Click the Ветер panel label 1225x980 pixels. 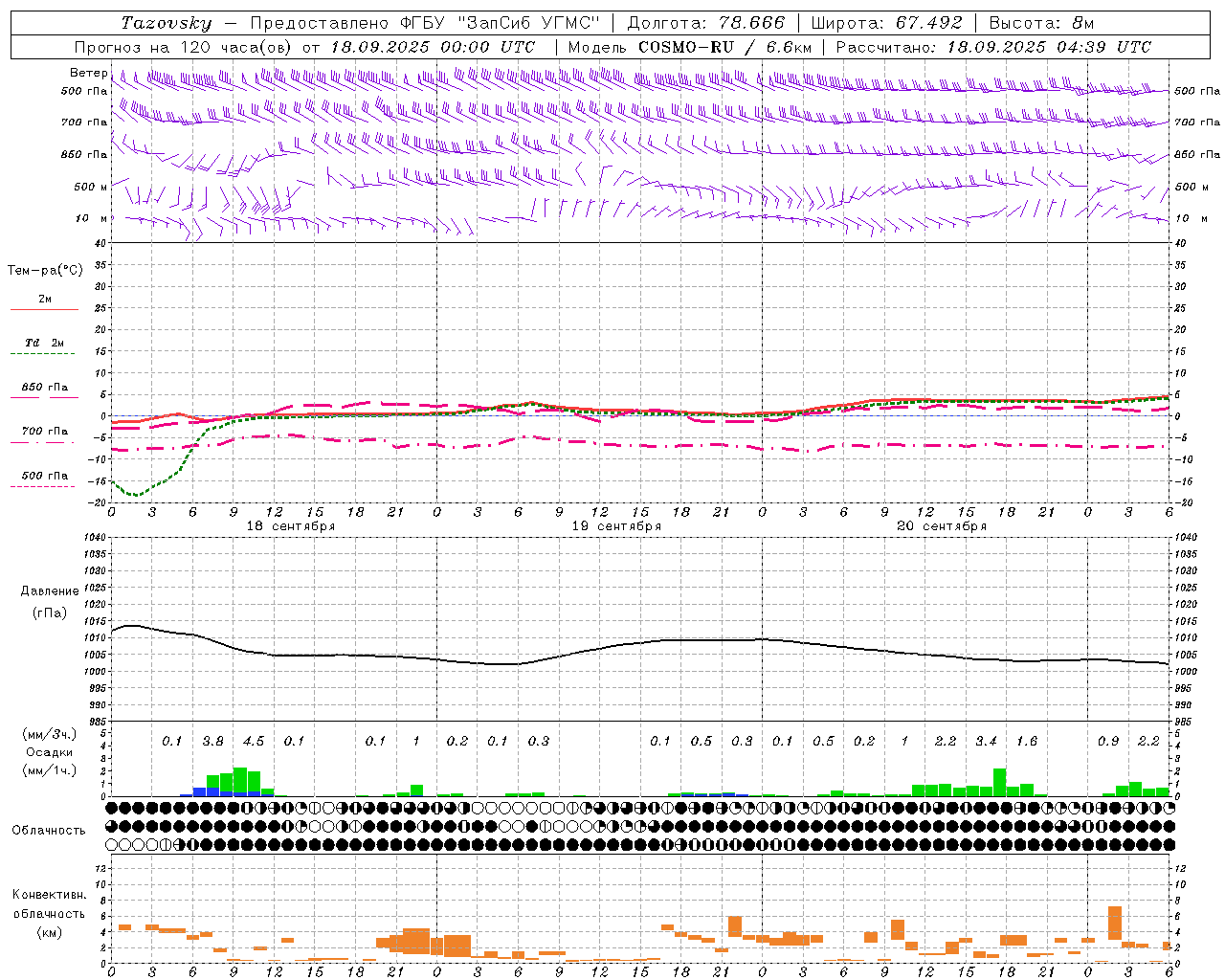pos(88,73)
